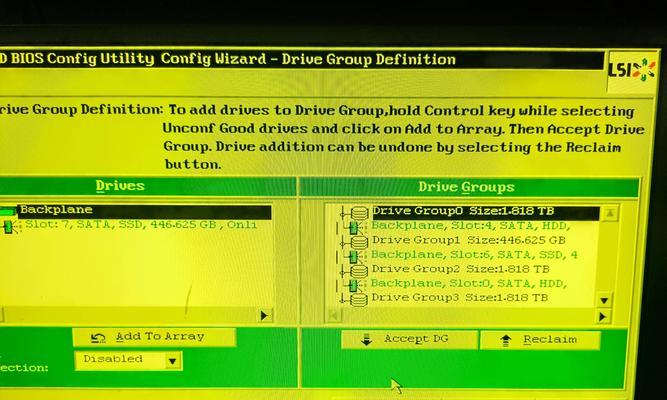This screenshot has width=667, height=400.
Task: Click the Drive Groups panel header
Action: pyautogui.click(x=469, y=187)
